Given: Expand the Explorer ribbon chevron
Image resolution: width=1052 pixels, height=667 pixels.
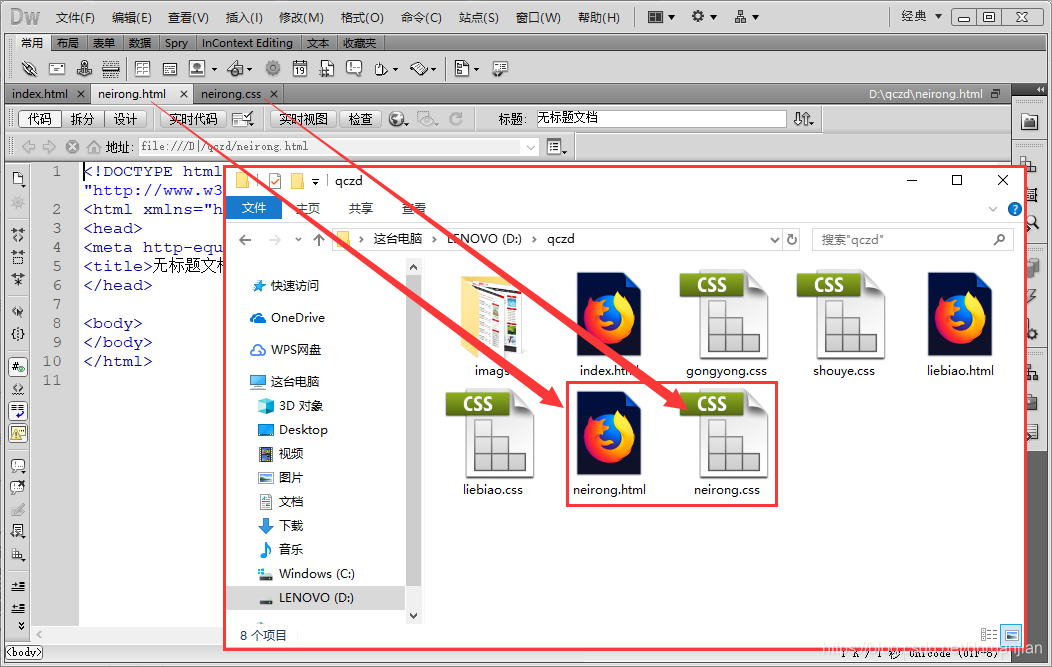Looking at the screenshot, I should click(993, 209).
